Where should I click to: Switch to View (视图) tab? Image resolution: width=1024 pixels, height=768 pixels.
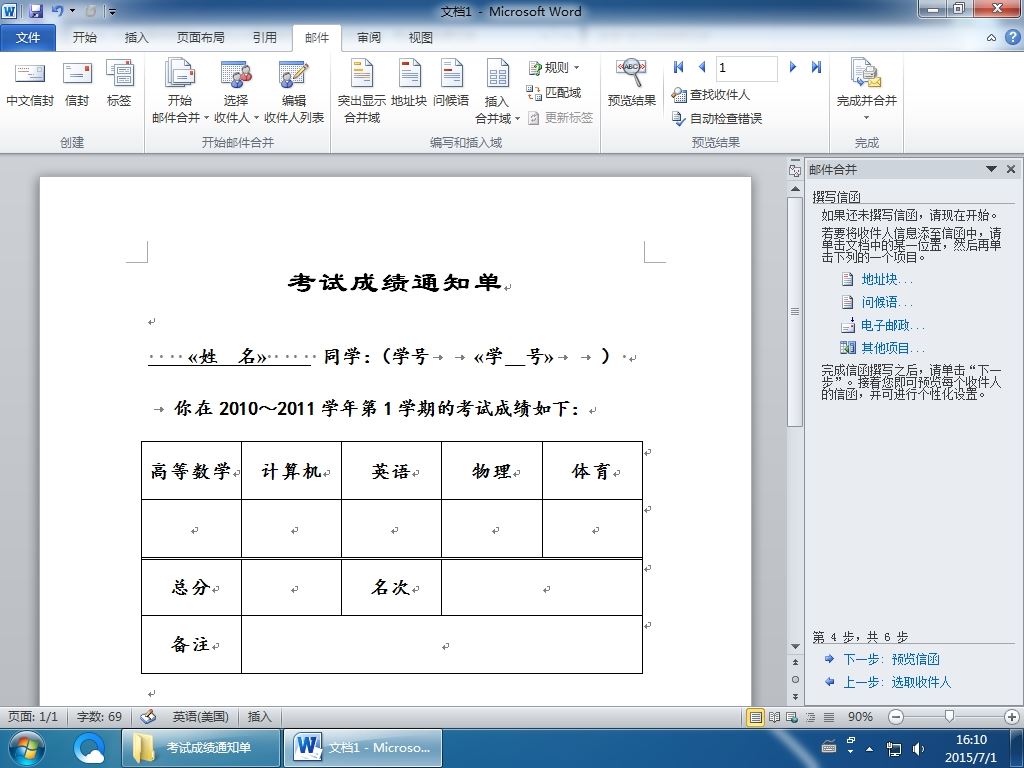pos(421,38)
